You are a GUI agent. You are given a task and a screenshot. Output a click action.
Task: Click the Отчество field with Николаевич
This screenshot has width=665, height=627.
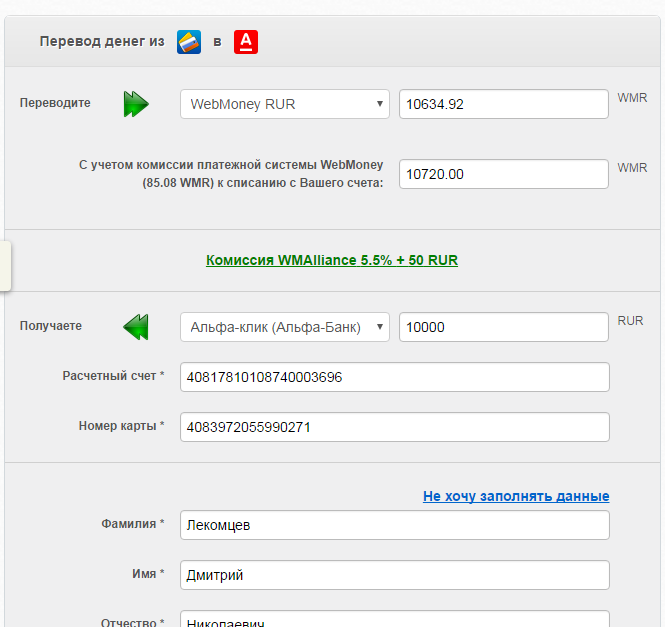point(395,619)
